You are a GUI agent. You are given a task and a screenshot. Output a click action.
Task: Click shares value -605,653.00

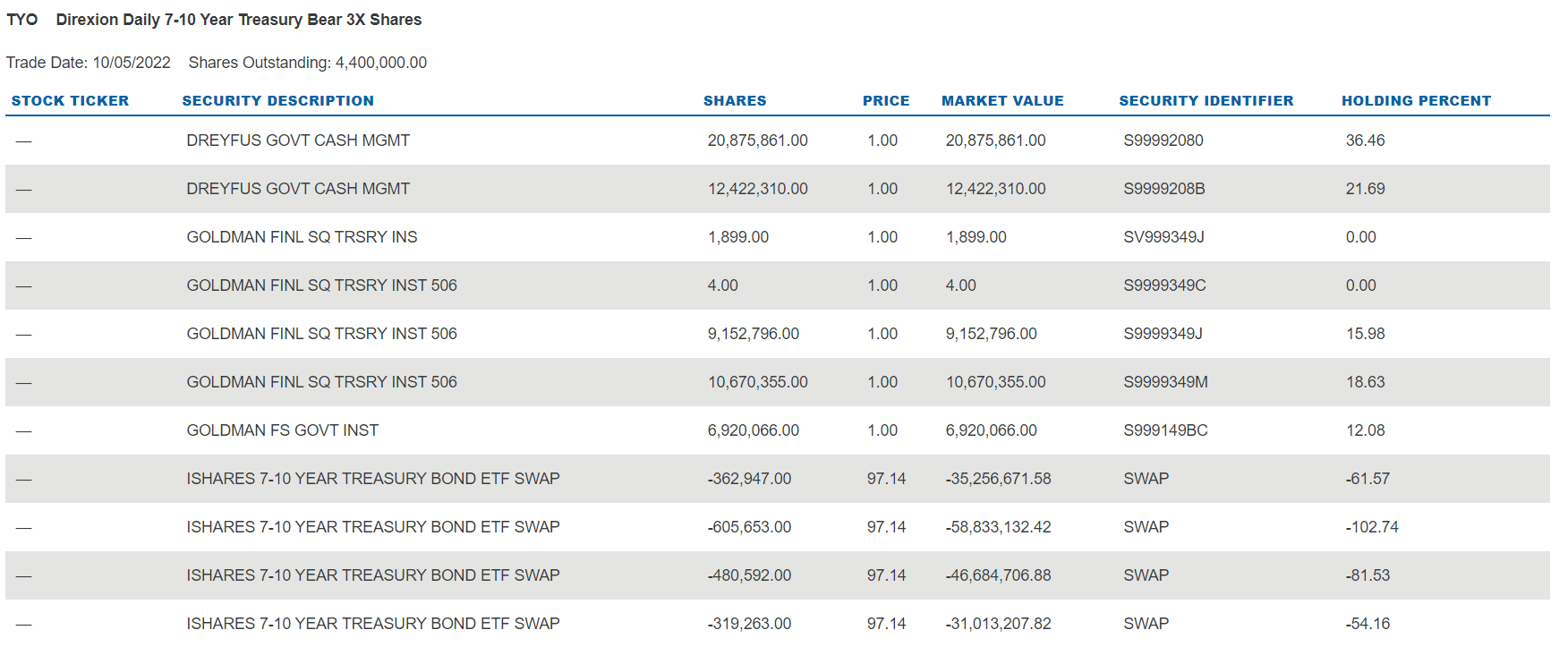749,527
